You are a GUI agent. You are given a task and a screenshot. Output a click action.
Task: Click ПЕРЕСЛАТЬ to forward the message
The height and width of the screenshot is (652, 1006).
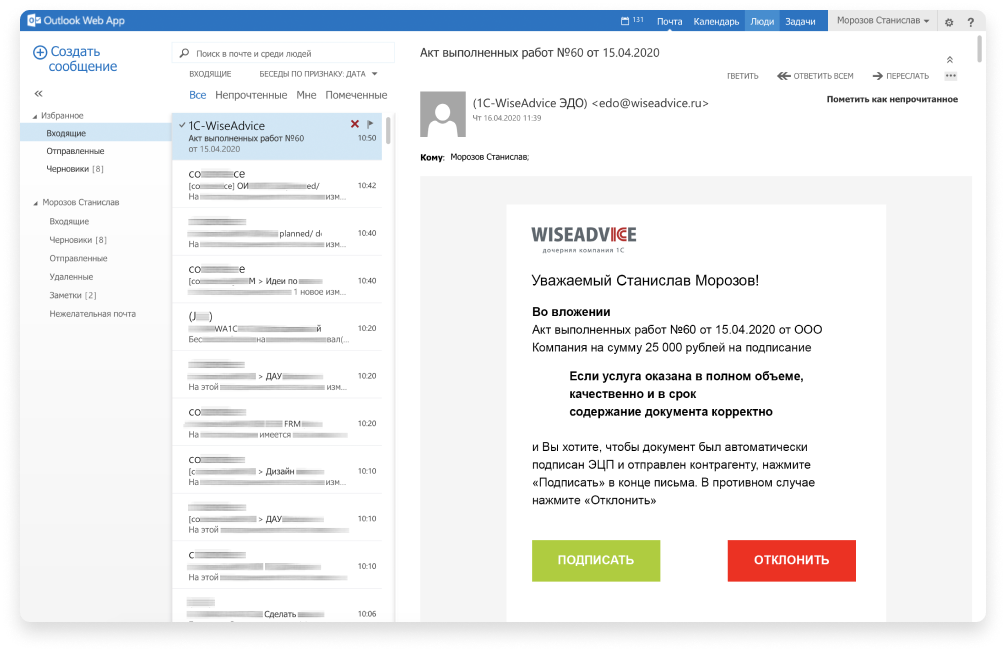pyautogui.click(x=901, y=76)
